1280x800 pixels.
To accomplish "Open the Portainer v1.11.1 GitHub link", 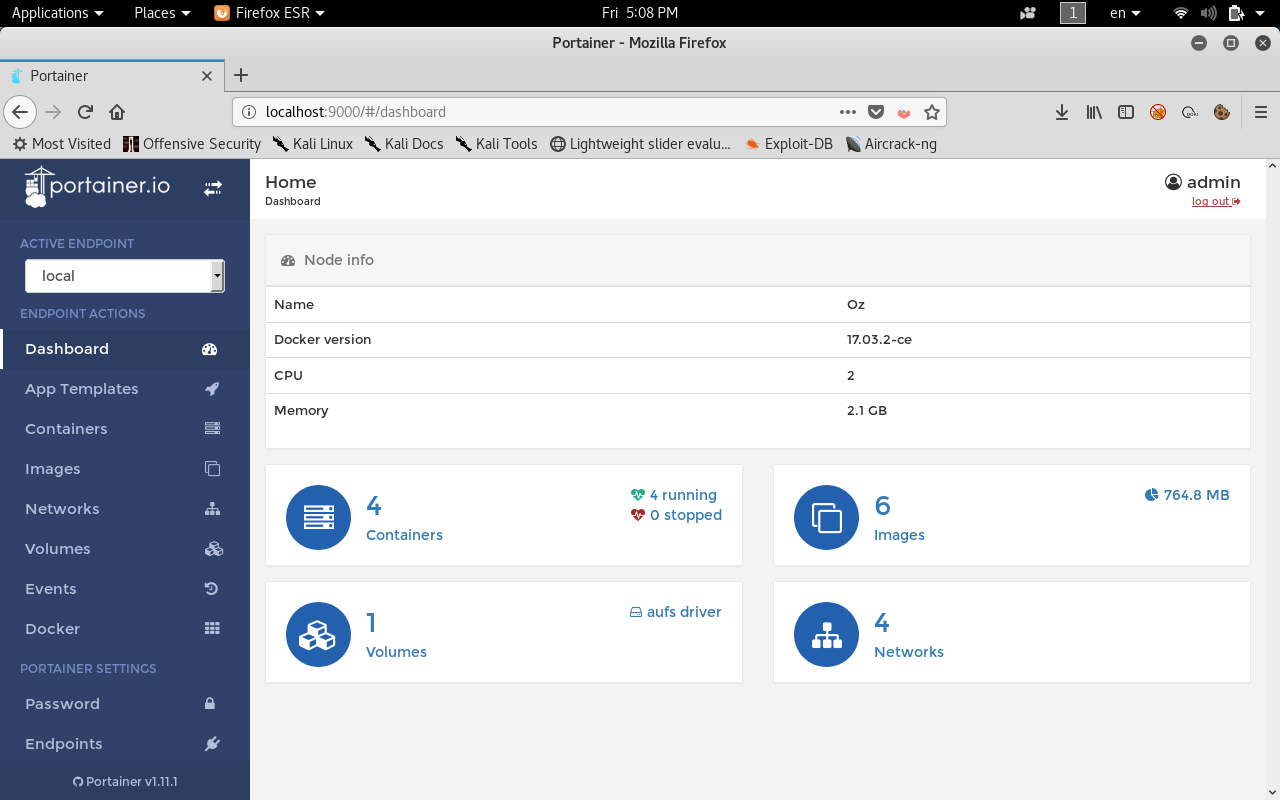I will coord(125,781).
